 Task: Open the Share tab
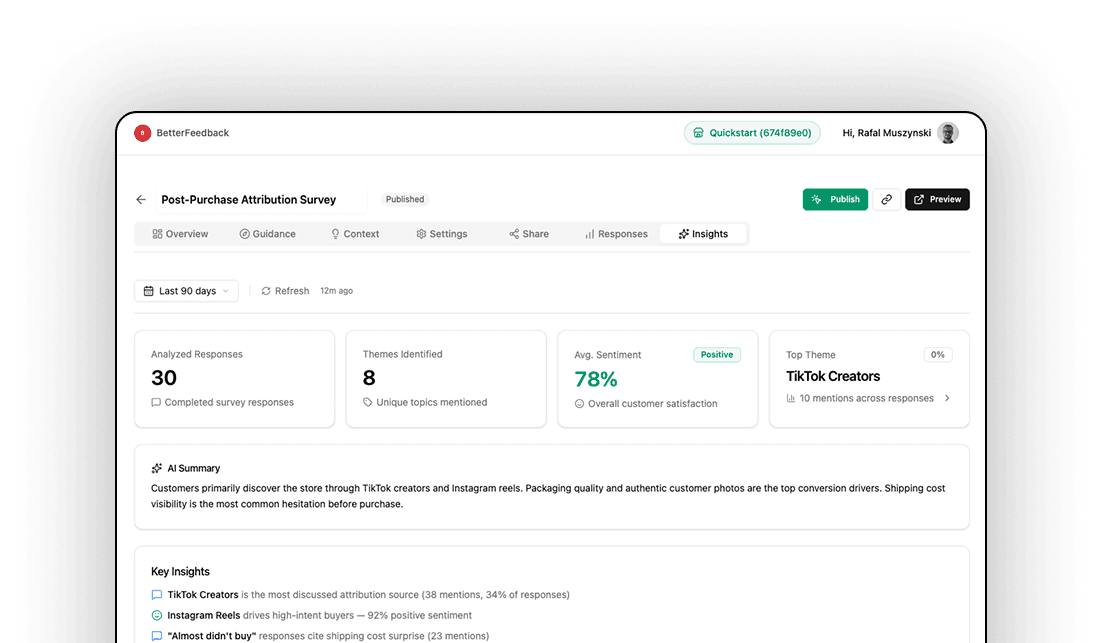pyautogui.click(x=529, y=234)
